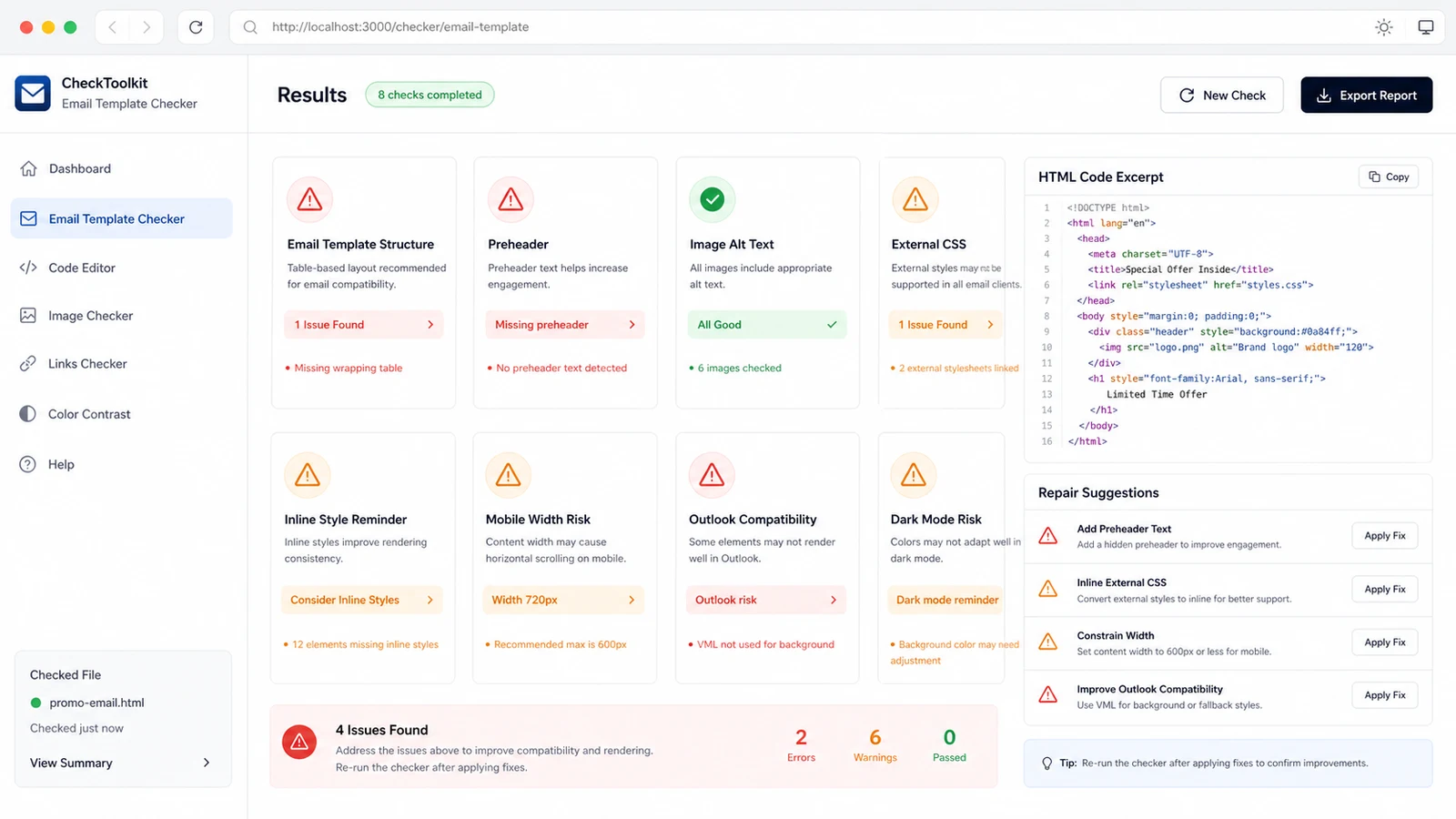Click '12 elements missing inline styles' text
1456x819 pixels.
coord(365,644)
